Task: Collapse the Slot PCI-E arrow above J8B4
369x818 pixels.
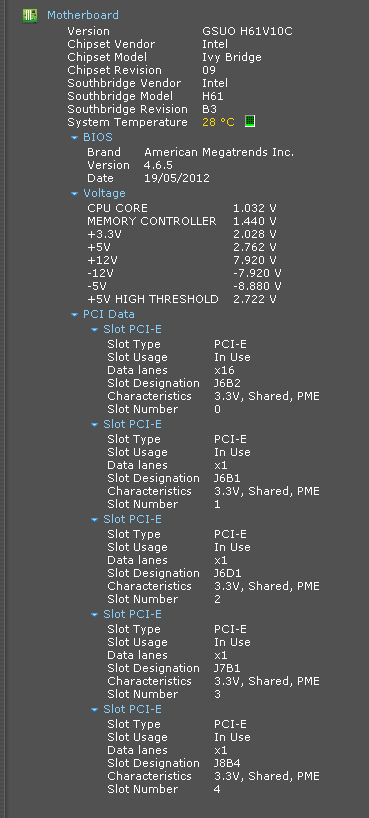Action: pyautogui.click(x=94, y=709)
